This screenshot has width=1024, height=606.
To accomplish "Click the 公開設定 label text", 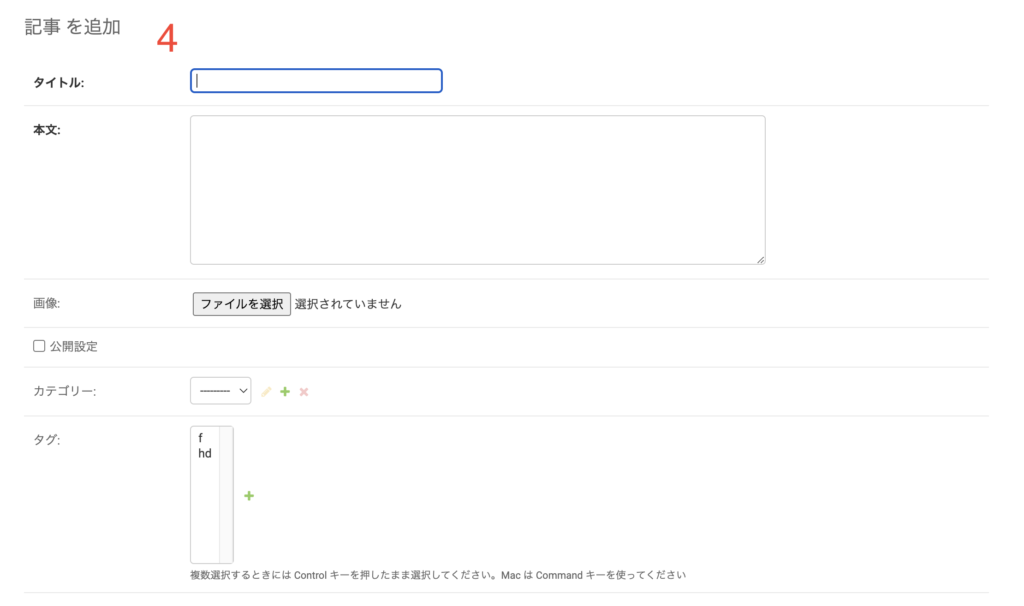I will 74,347.
